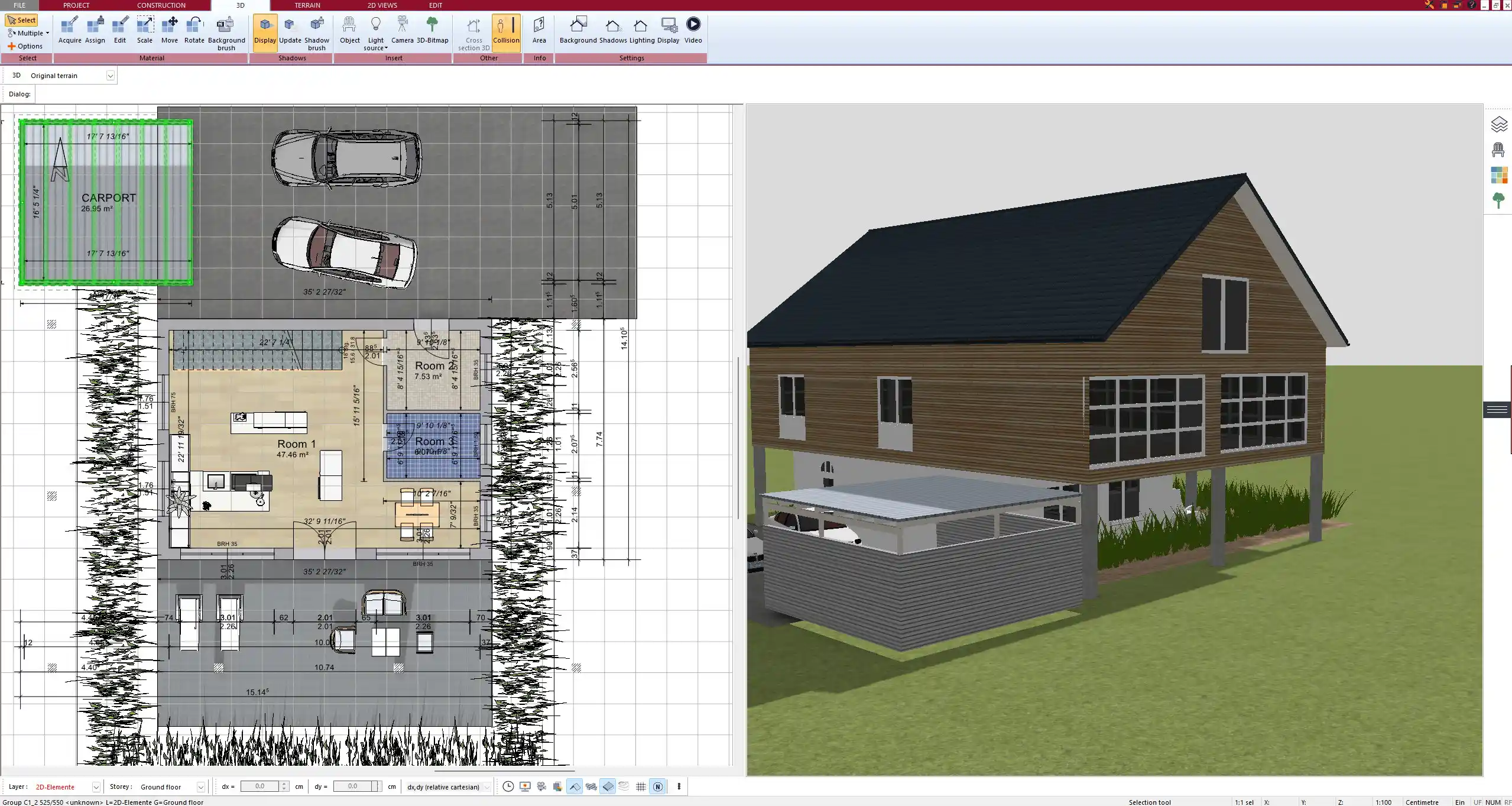1512x806 pixels.
Task: Switch to the 2D VIEWS tab
Action: (382, 5)
